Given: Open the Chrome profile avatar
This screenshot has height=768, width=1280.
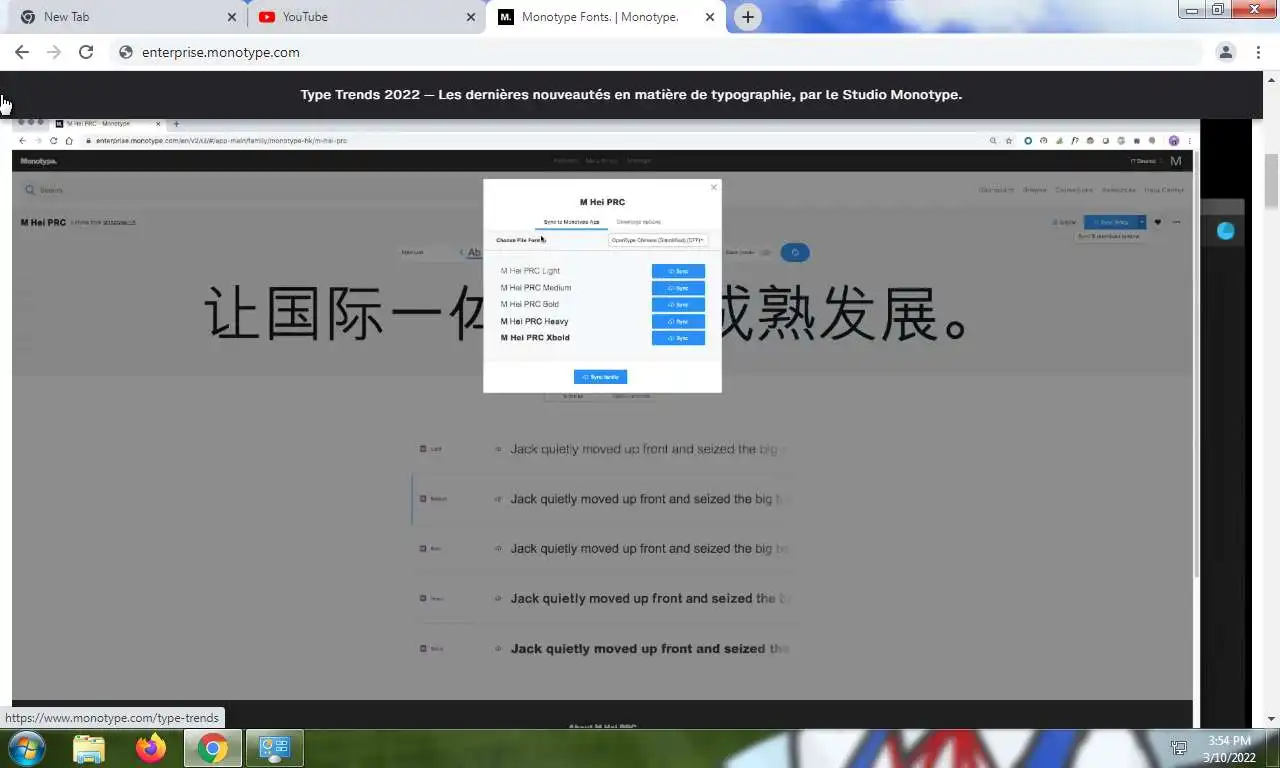Looking at the screenshot, I should (1226, 52).
